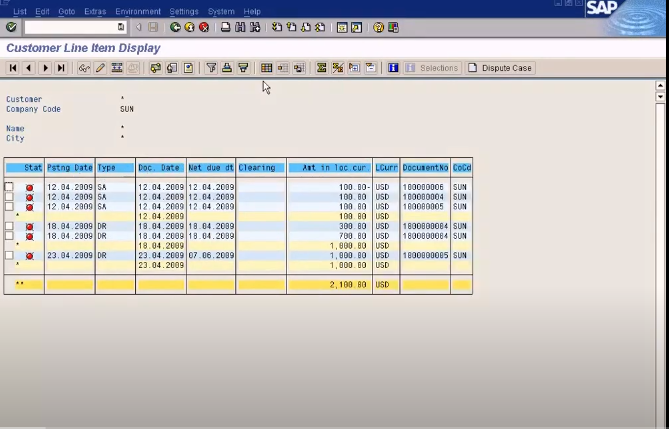The width and height of the screenshot is (669, 429).
Task: Click inside the command input field
Action: (x=70, y=27)
